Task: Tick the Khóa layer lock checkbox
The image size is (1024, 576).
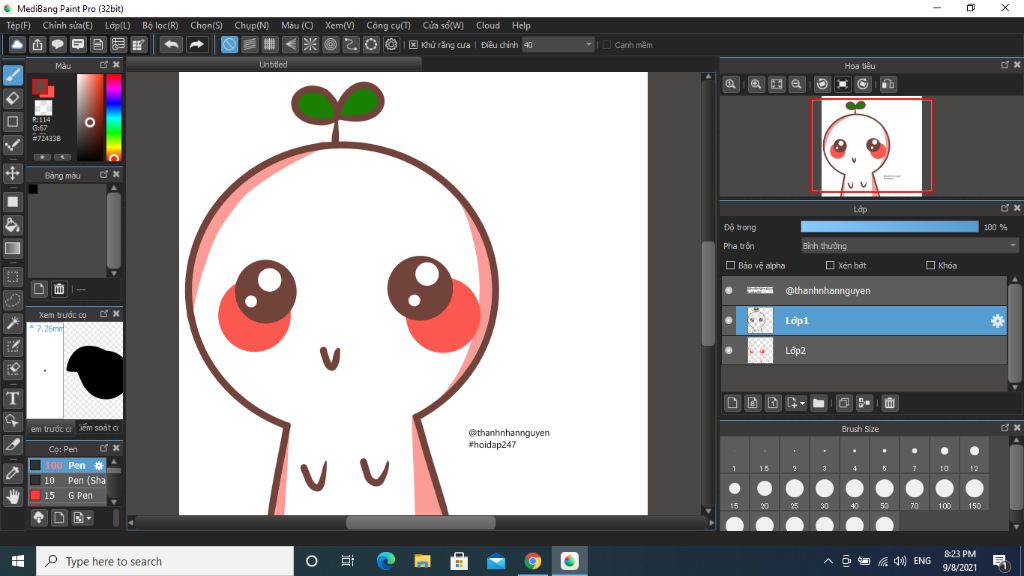Action: [931, 266]
